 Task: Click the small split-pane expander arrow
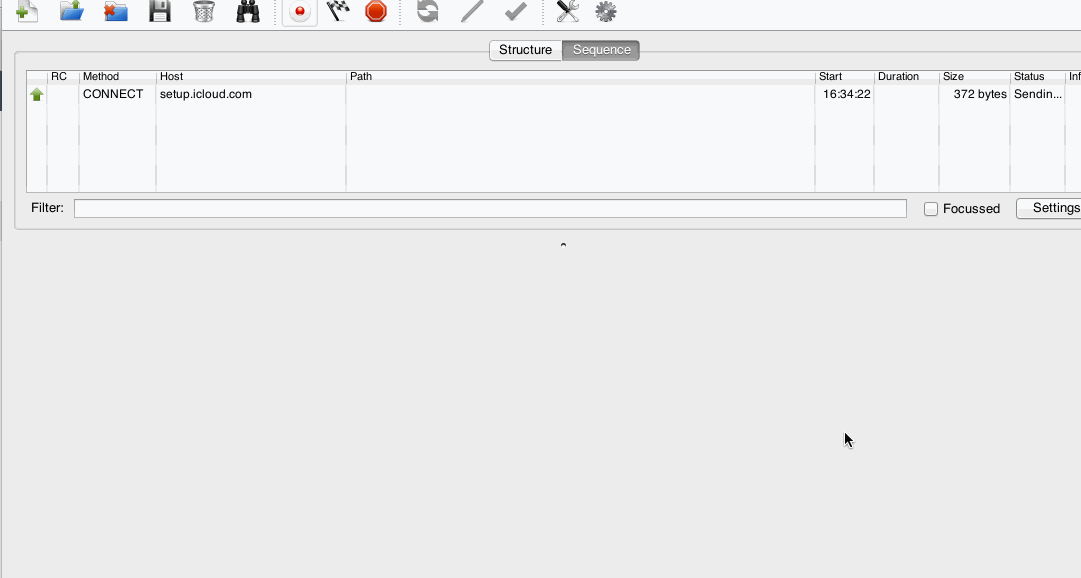[x=563, y=245]
